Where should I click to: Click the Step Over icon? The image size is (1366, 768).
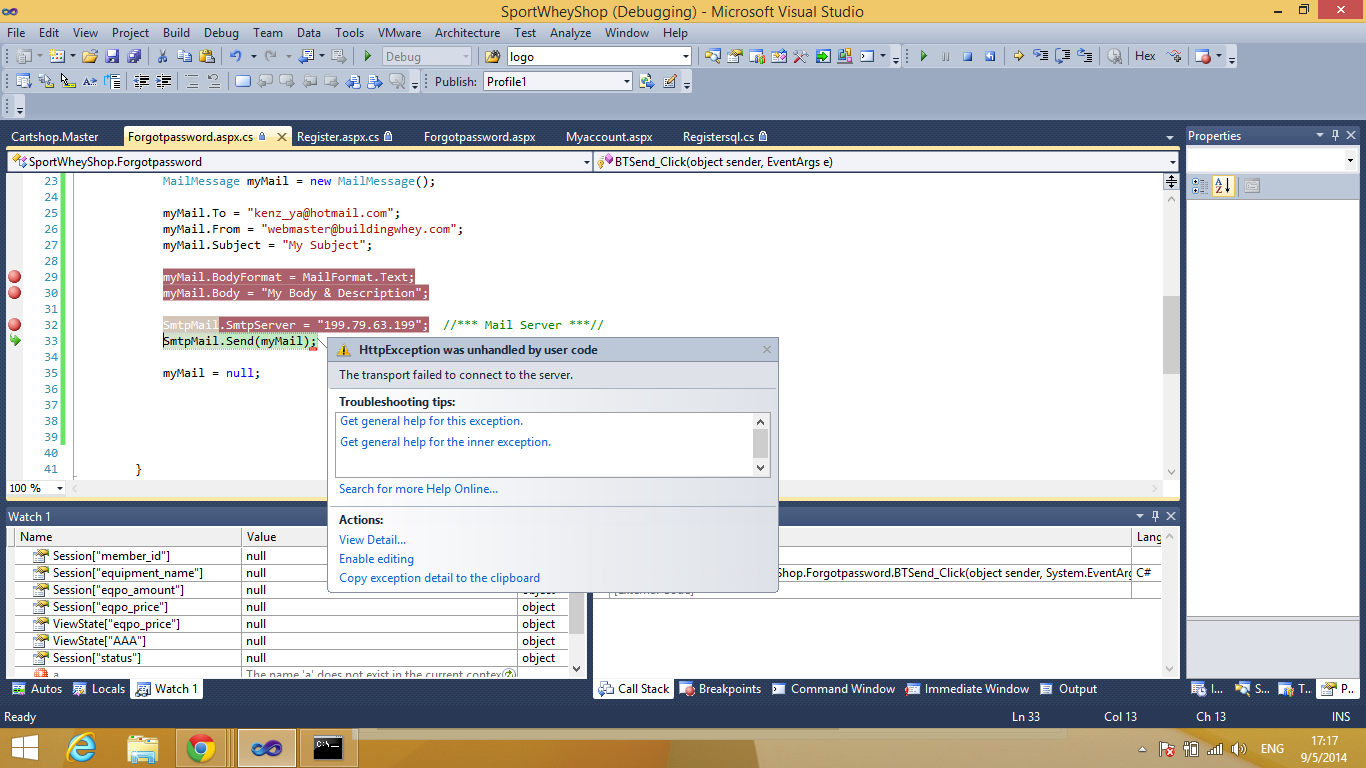(1063, 57)
